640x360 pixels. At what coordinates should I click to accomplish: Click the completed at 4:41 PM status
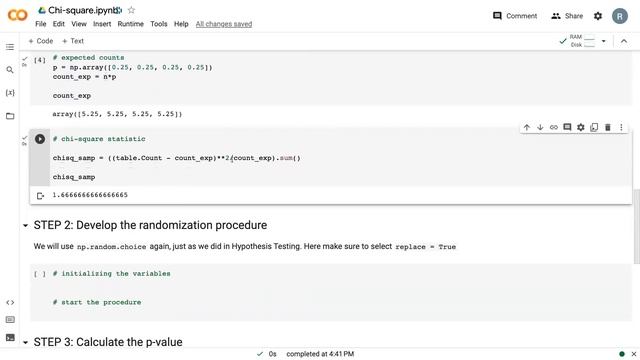click(x=320, y=354)
